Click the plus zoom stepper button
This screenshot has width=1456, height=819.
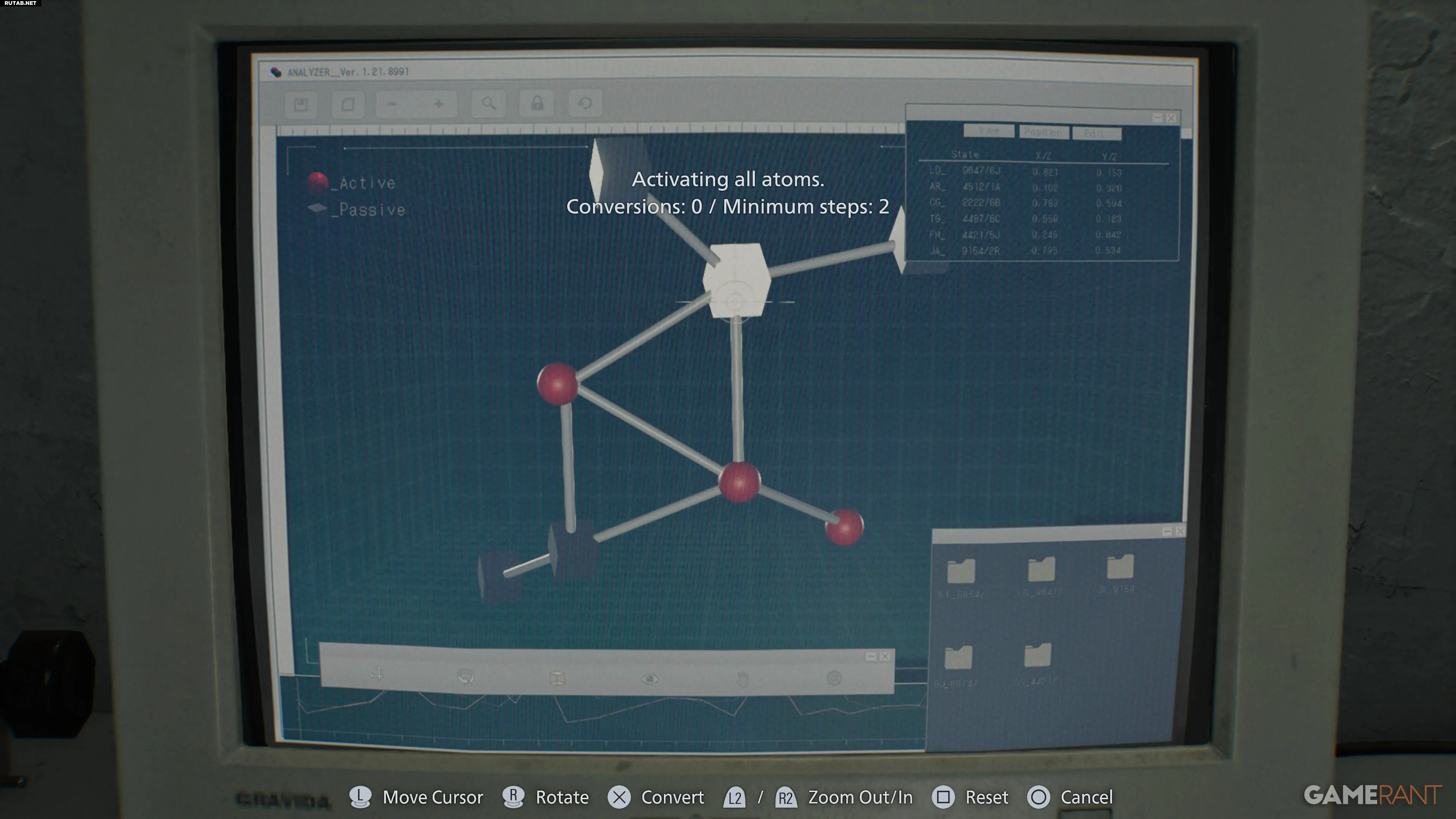coord(439,104)
